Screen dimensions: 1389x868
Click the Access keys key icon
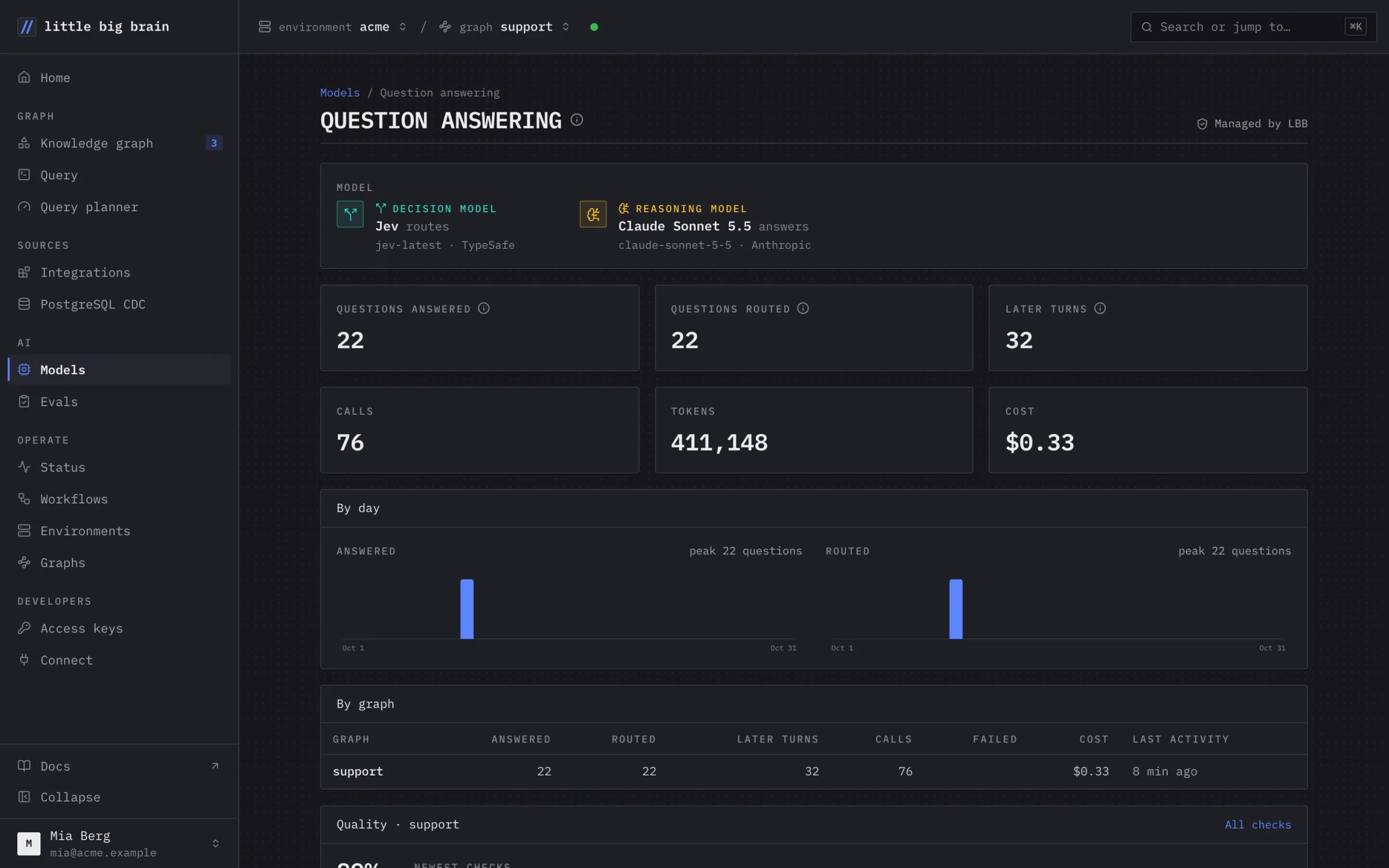[x=24, y=628]
